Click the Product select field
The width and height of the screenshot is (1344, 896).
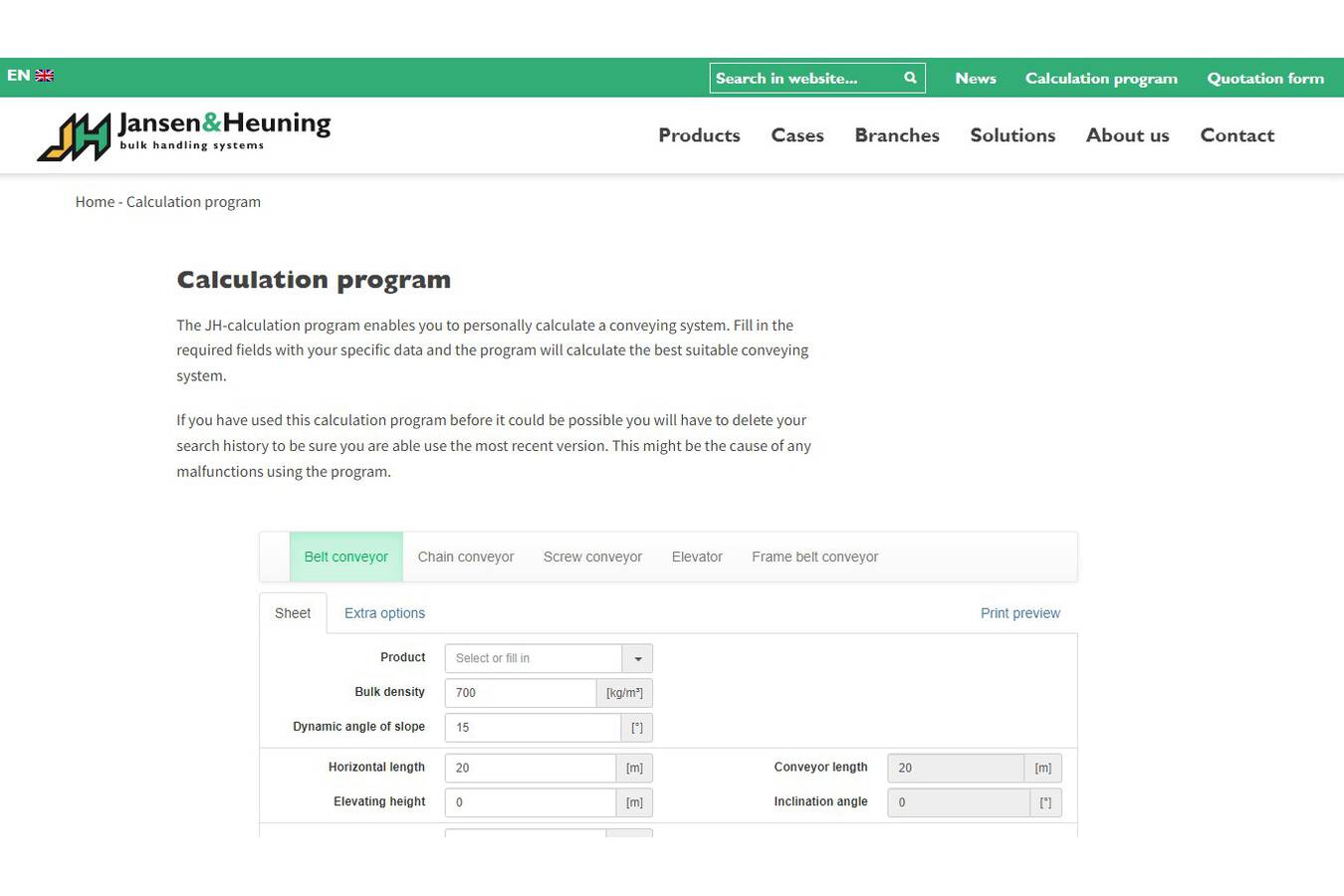tap(534, 658)
